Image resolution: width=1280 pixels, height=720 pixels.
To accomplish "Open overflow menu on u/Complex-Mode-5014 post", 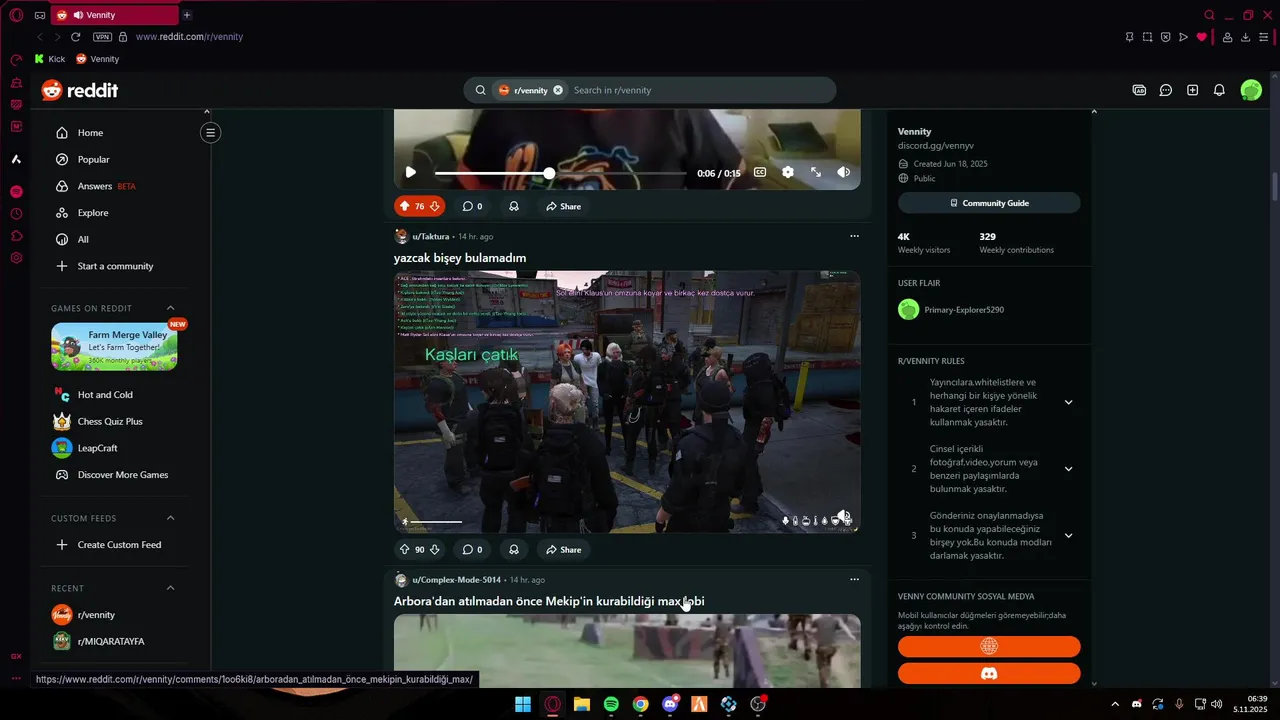I will pyautogui.click(x=854, y=579).
